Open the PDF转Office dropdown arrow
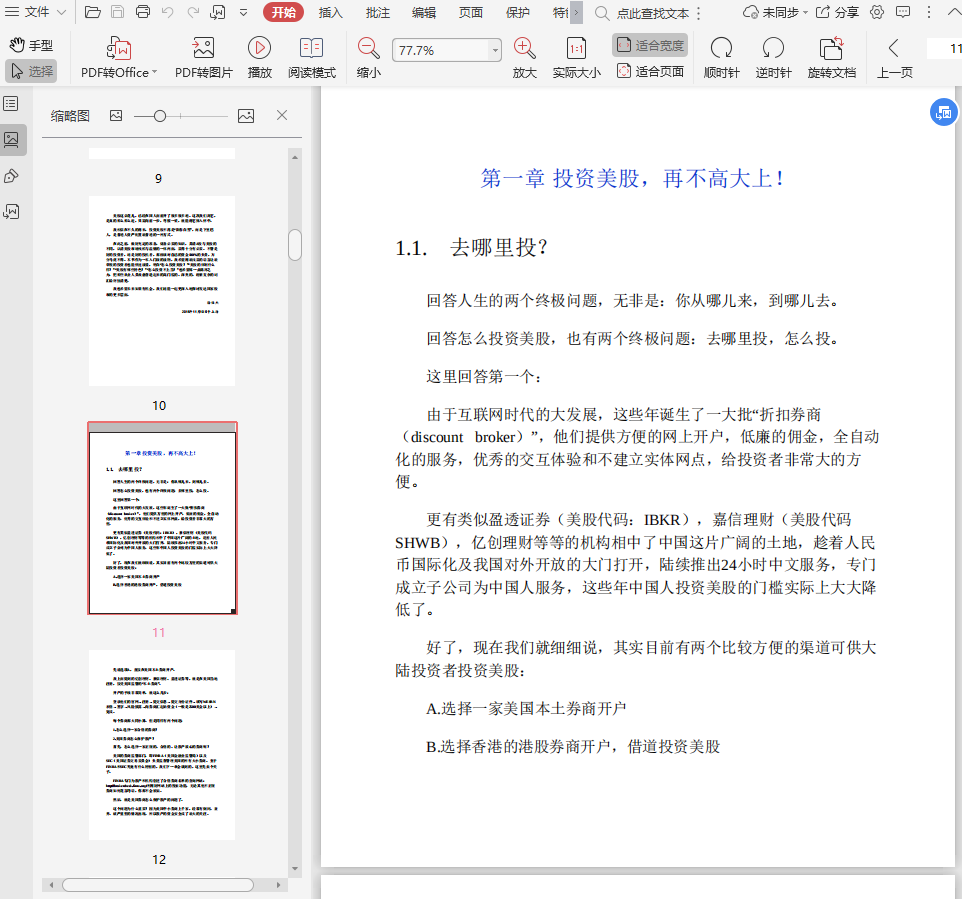Viewport: 962px width, 899px height. tap(154, 73)
